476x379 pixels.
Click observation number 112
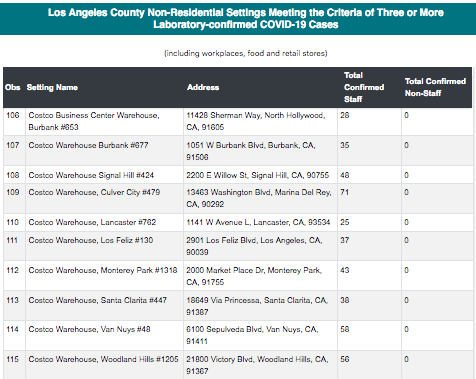pos(13,270)
